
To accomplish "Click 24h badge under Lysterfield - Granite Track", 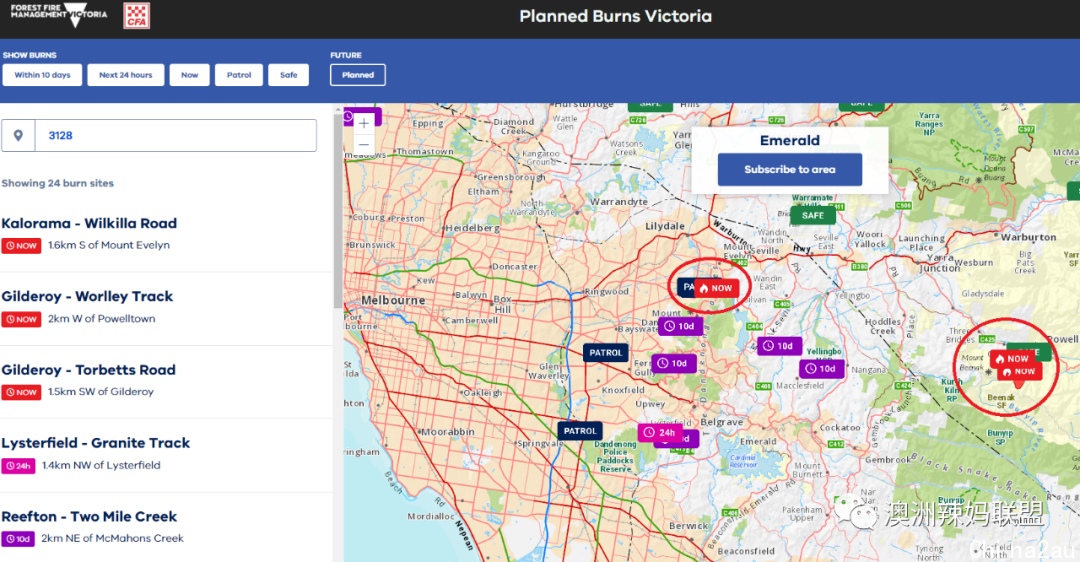I will tap(18, 466).
